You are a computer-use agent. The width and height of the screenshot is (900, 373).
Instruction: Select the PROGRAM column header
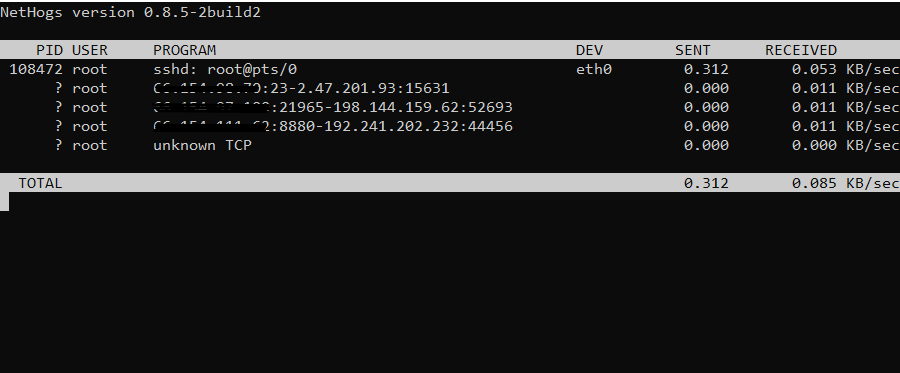184,50
